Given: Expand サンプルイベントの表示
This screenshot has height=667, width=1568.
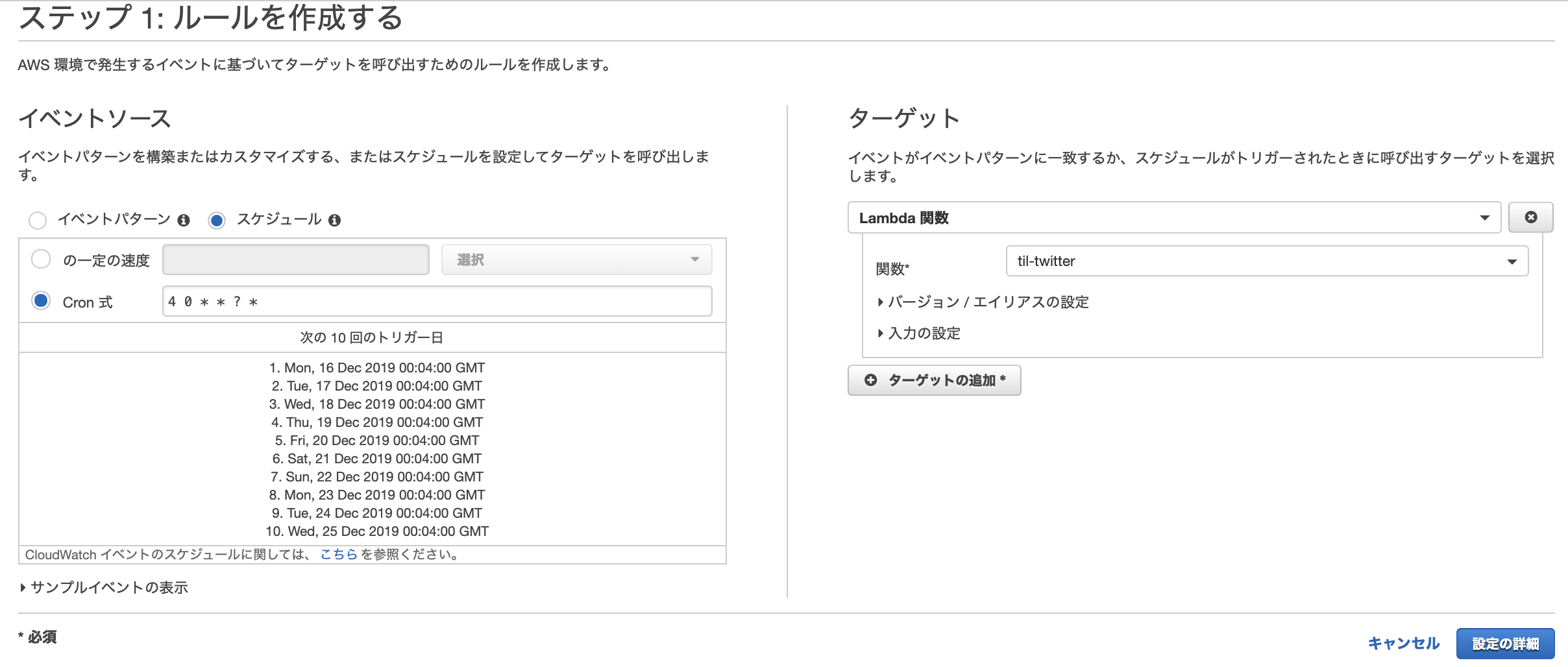Looking at the screenshot, I should [104, 587].
